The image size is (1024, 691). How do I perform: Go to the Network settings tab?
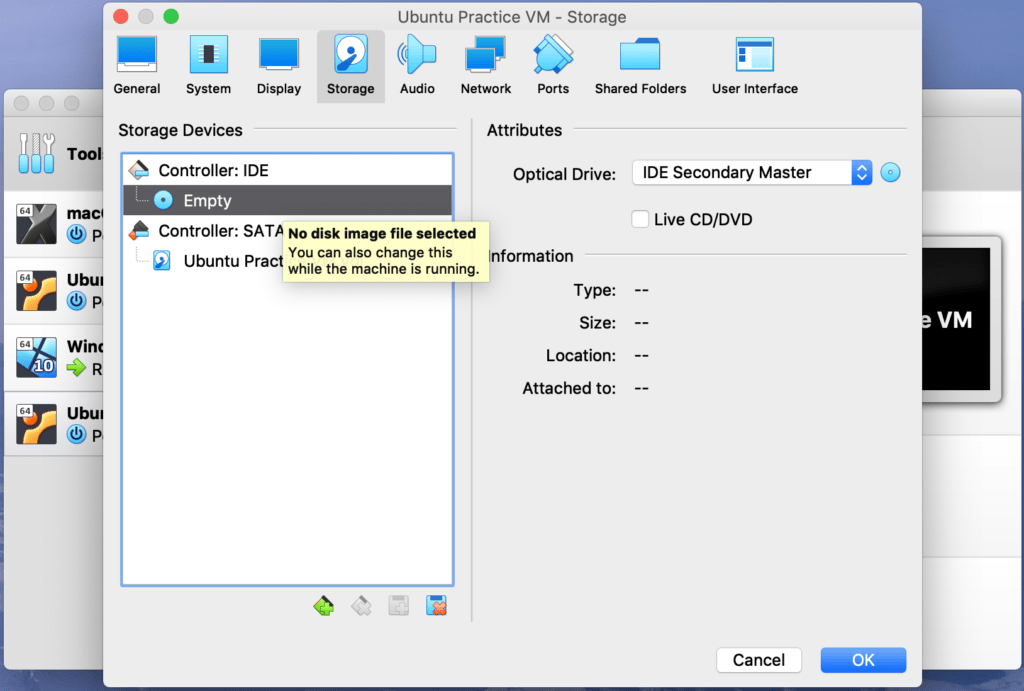[x=486, y=67]
